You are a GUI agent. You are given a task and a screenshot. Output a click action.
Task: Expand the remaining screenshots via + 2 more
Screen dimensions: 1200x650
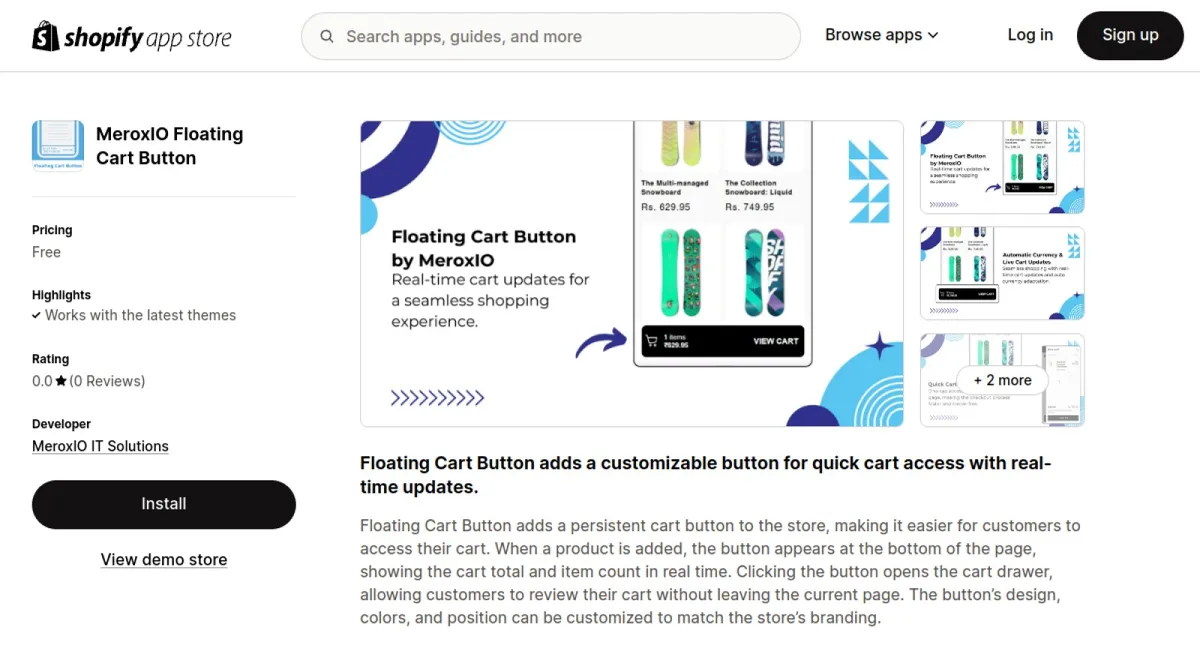(1002, 380)
